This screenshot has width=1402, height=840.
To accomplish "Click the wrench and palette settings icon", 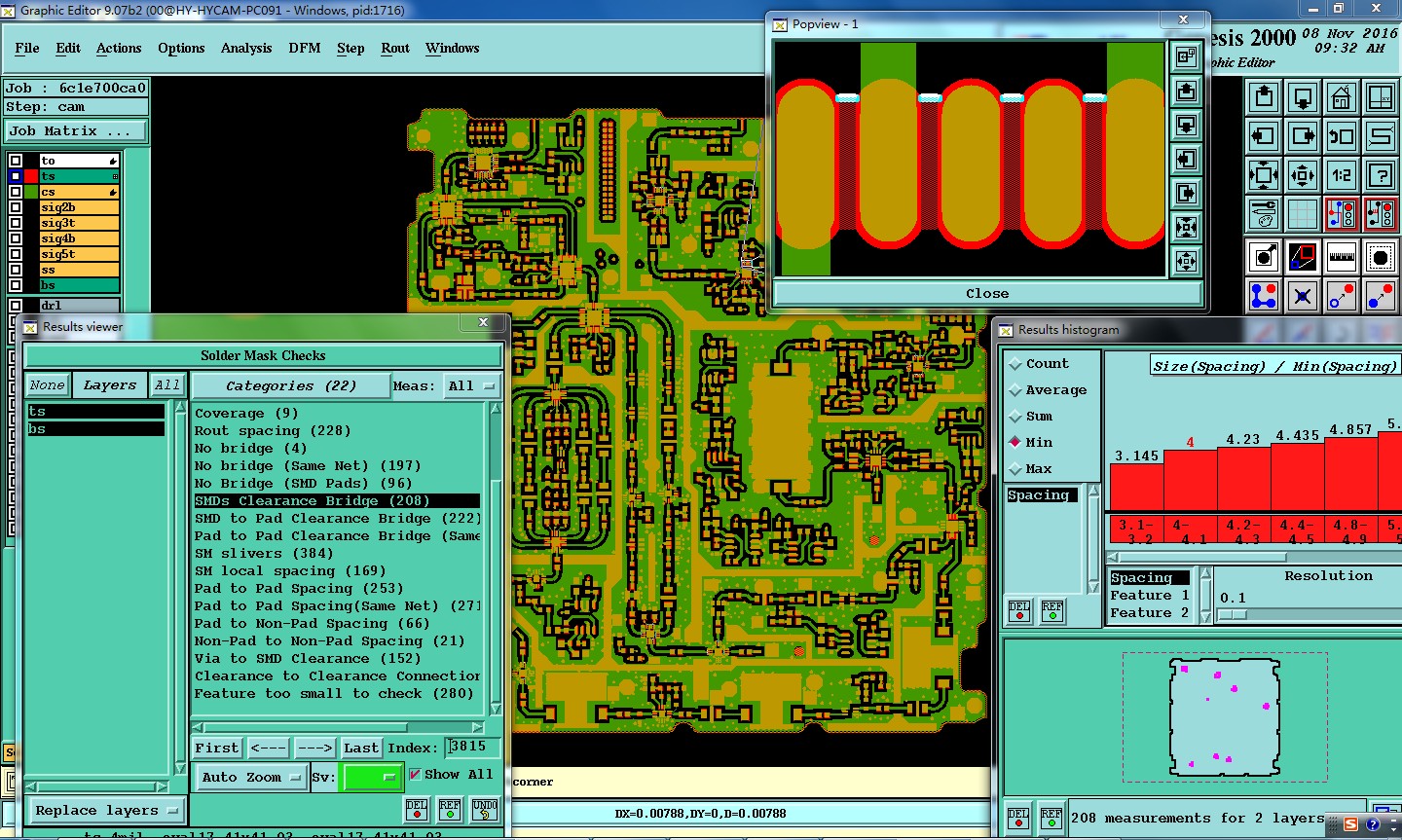I will 1264,214.
